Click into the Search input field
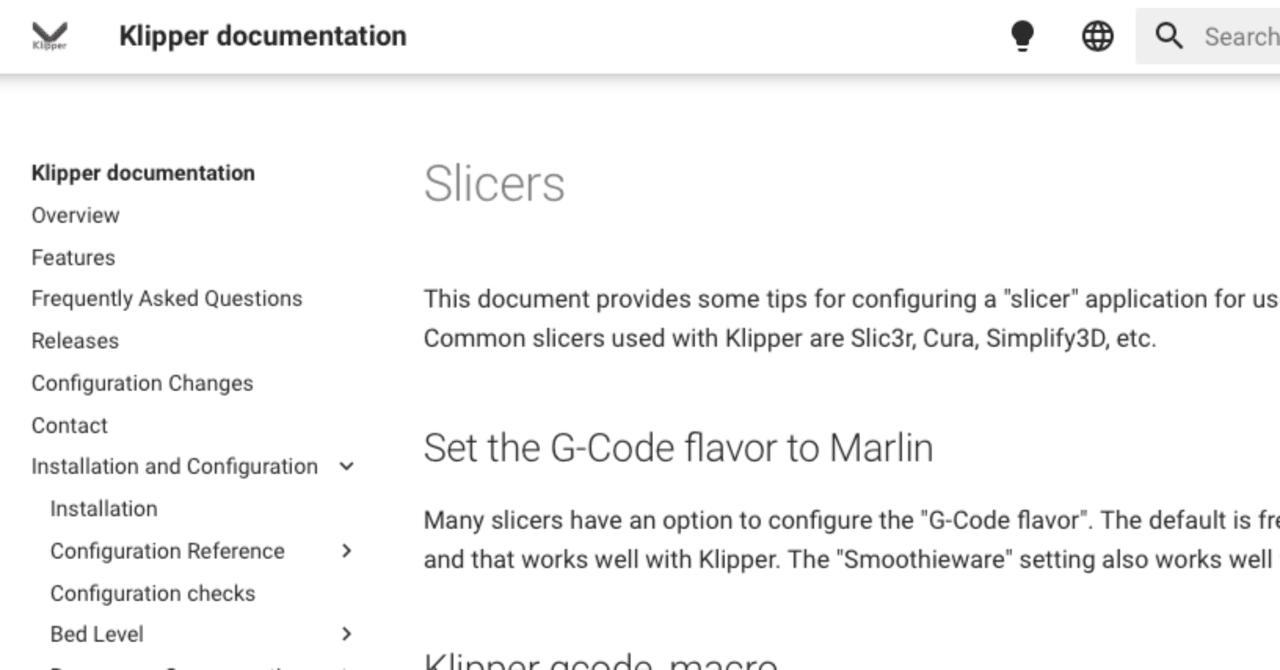This screenshot has height=670, width=1280. pyautogui.click(x=1240, y=37)
